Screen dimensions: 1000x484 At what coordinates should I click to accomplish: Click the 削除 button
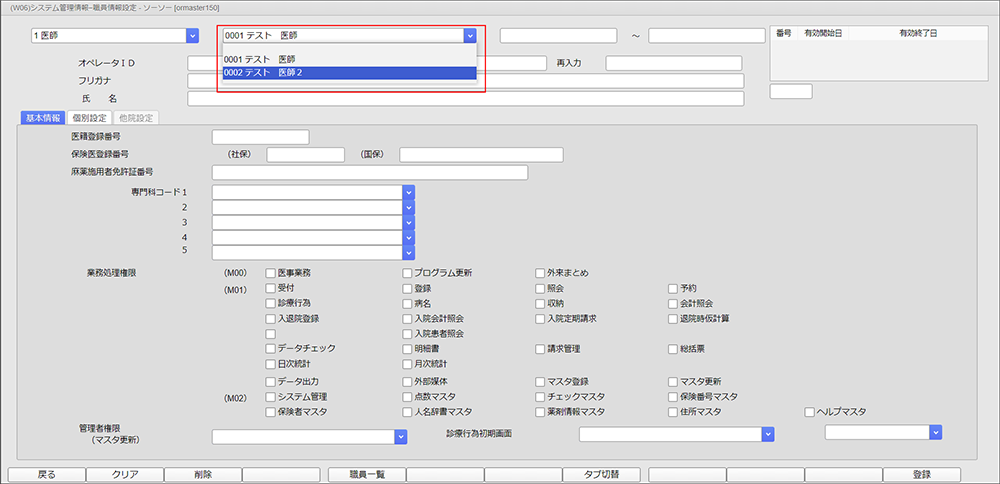[x=203, y=474]
